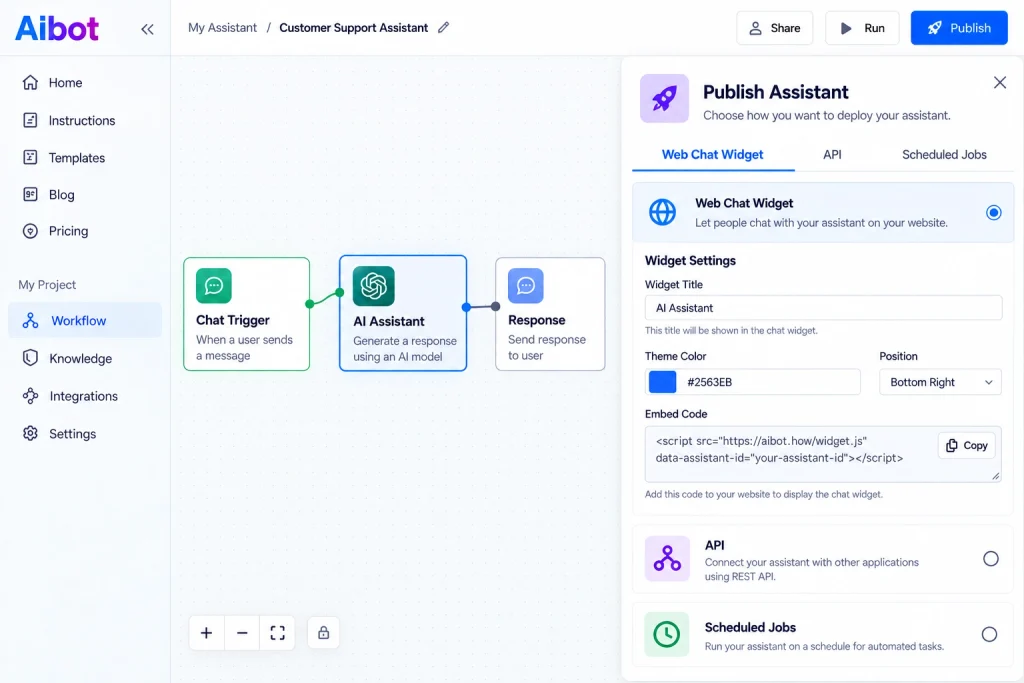Open the Knowledge menu item
1024x683 pixels.
click(85, 358)
